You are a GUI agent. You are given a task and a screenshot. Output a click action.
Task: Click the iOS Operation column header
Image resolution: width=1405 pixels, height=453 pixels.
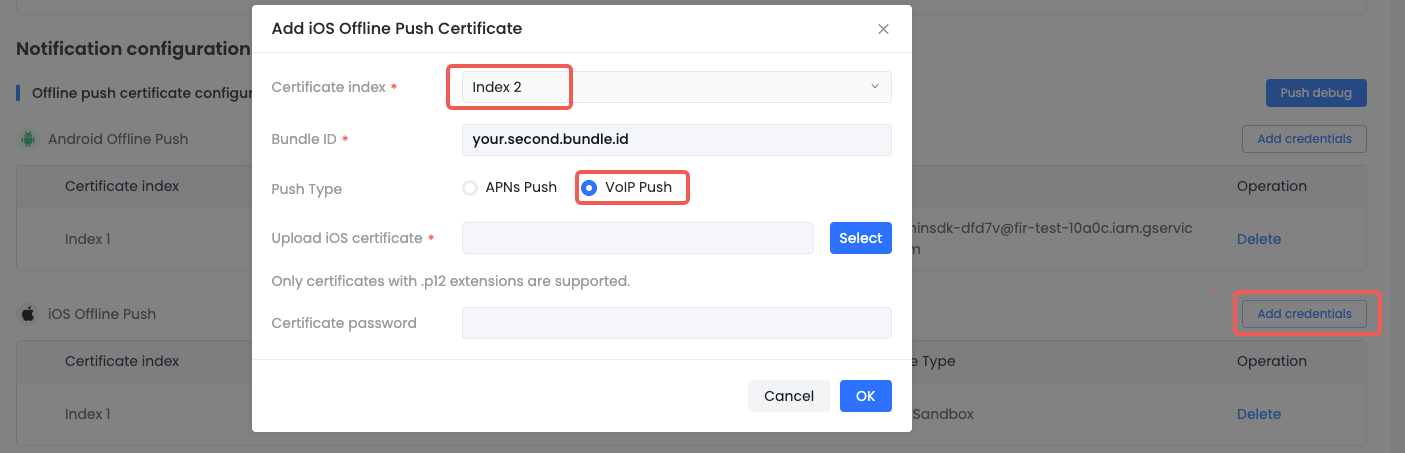click(1271, 361)
